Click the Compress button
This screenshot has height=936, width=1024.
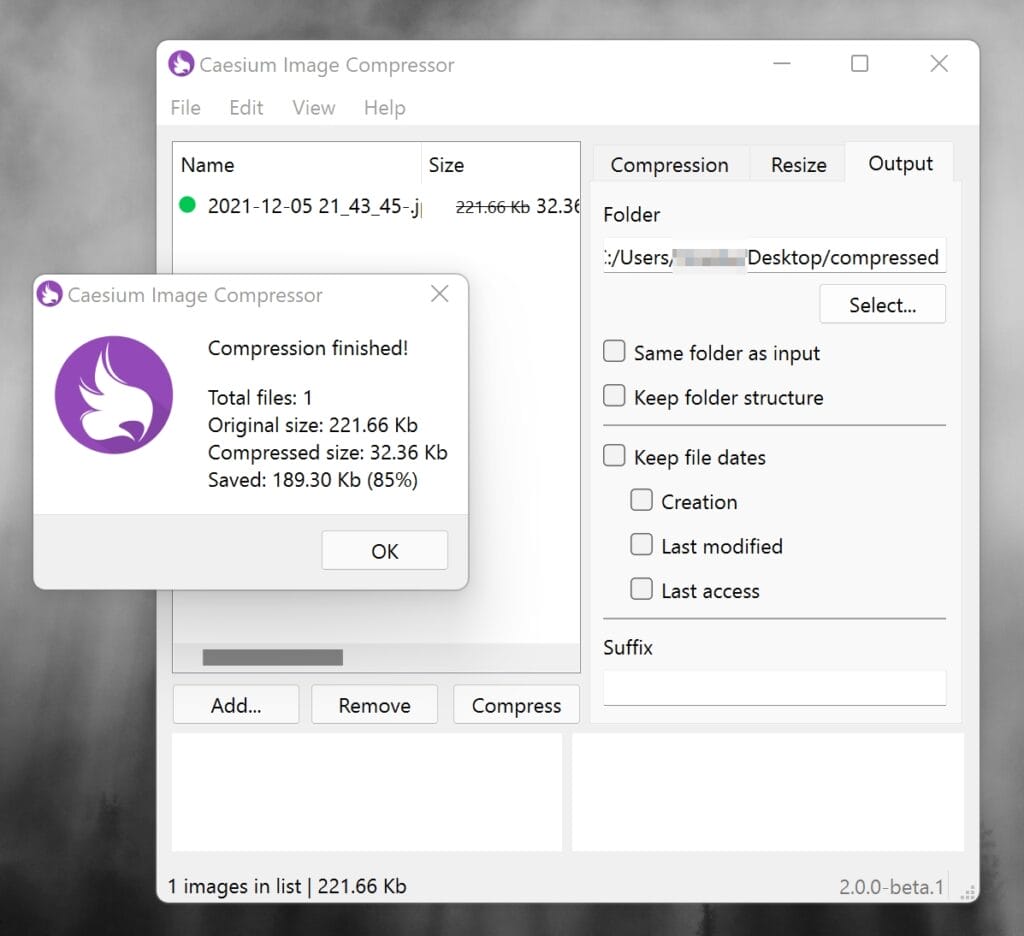click(x=516, y=705)
